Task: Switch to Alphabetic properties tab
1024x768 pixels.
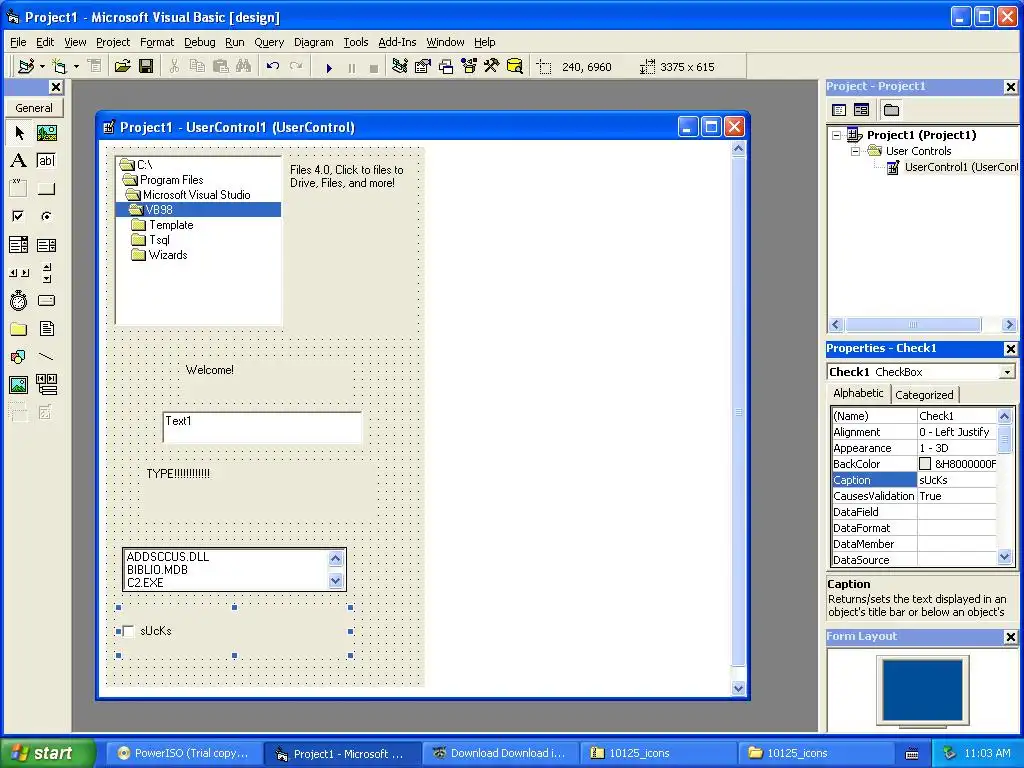Action: coord(858,393)
